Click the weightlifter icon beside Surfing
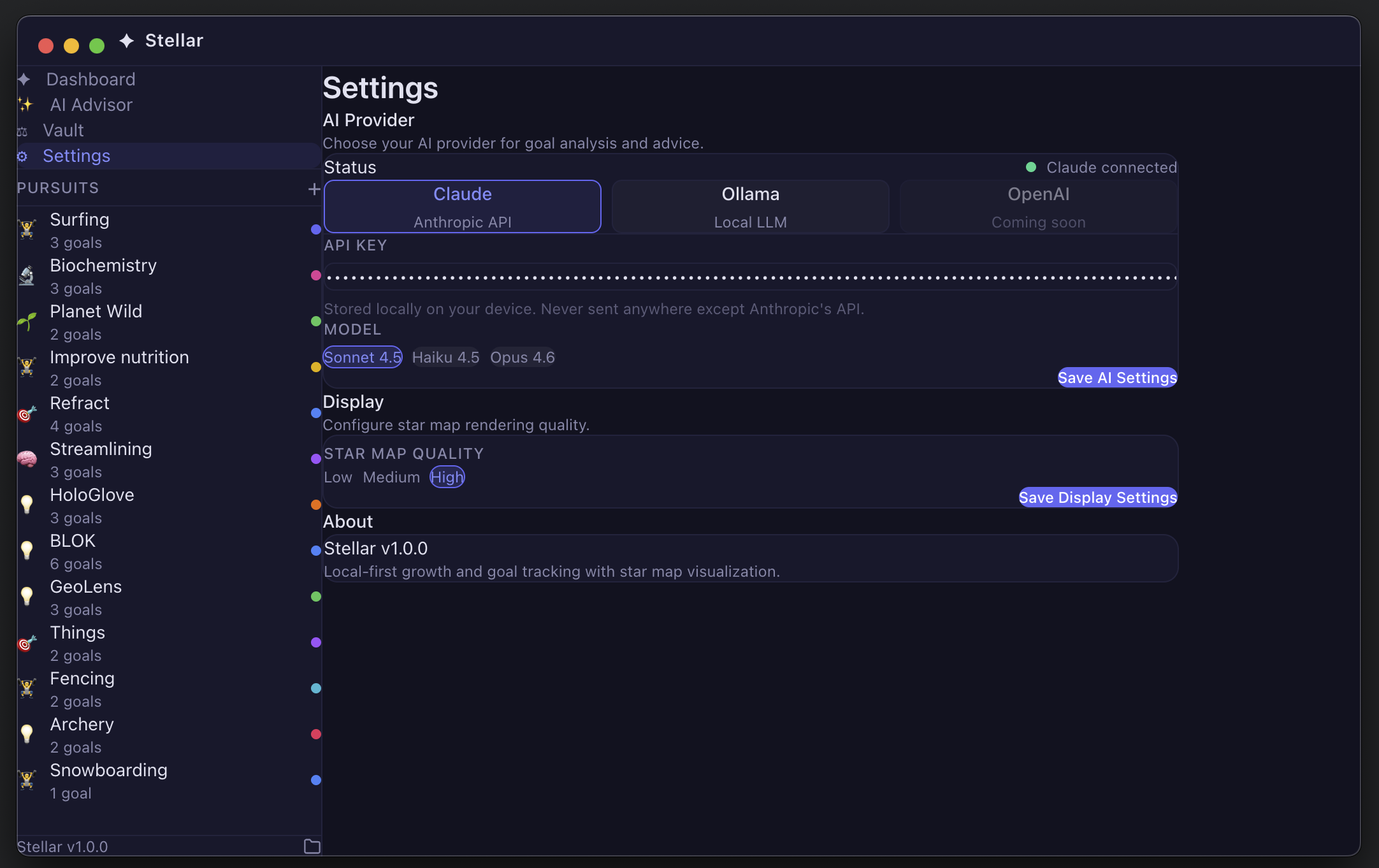The height and width of the screenshot is (868, 1379). (27, 229)
